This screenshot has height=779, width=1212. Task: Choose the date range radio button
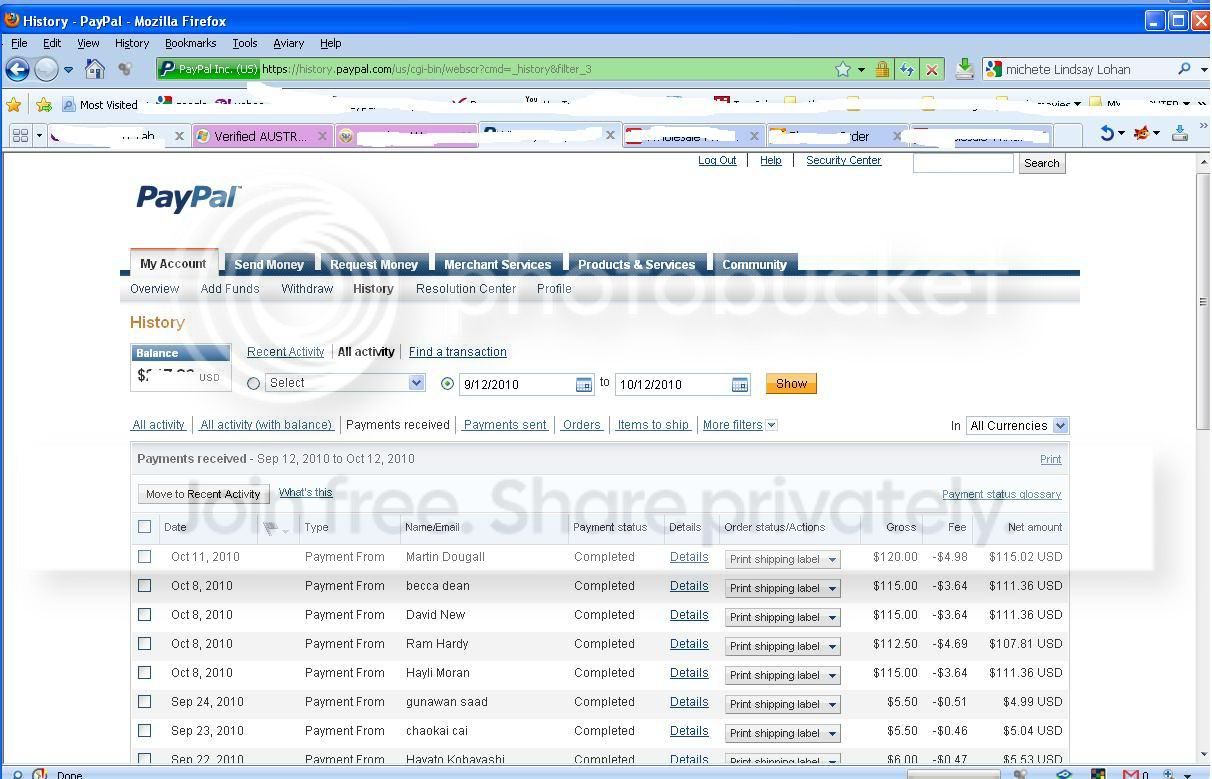coord(447,383)
